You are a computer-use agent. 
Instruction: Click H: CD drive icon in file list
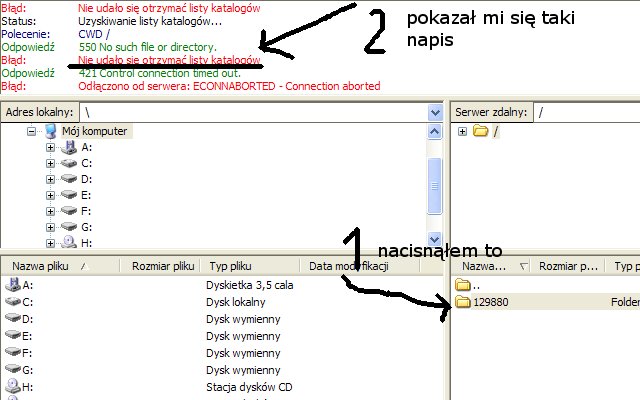click(x=13, y=386)
